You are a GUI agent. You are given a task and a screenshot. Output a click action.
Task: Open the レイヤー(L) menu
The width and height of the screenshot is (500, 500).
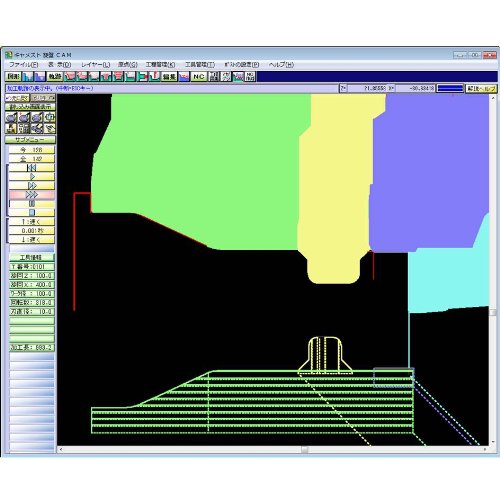pyautogui.click(x=96, y=65)
